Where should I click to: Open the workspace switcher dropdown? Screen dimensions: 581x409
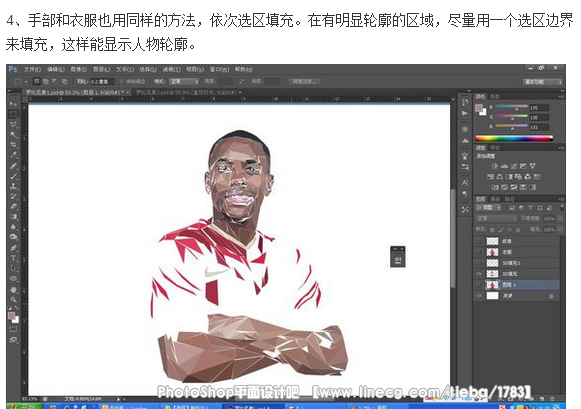tap(542, 82)
